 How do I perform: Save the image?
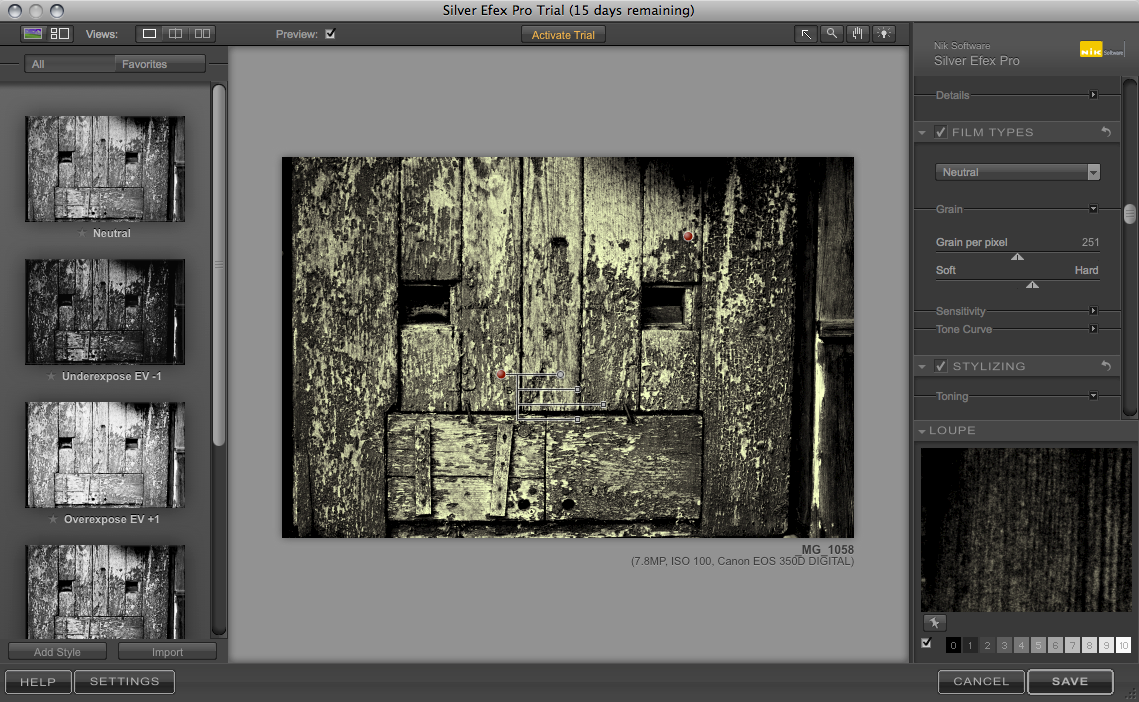1070,682
